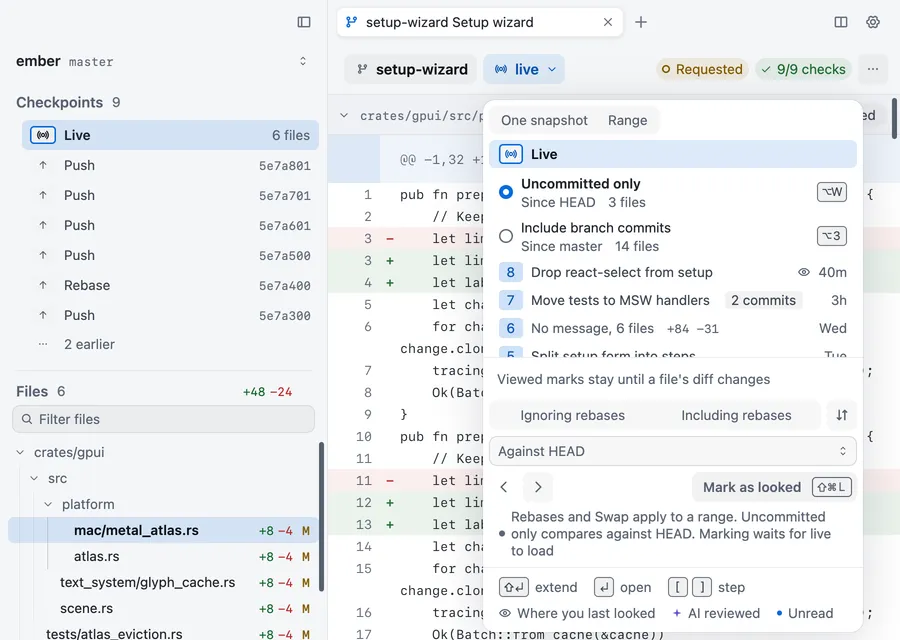Image resolution: width=900 pixels, height=640 pixels.
Task: Toggle the split view icon
Action: click(840, 22)
